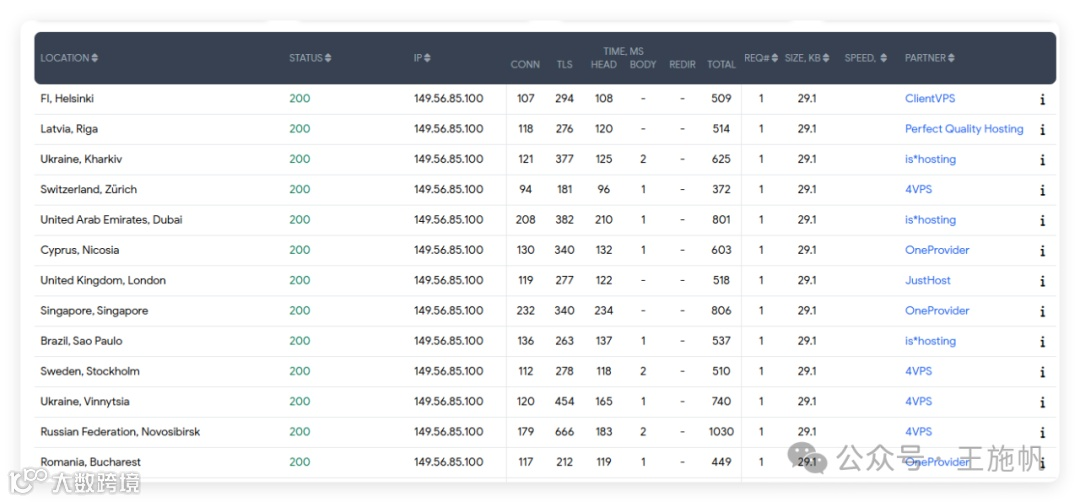Sort the table by the LOCATION column

click(x=69, y=58)
